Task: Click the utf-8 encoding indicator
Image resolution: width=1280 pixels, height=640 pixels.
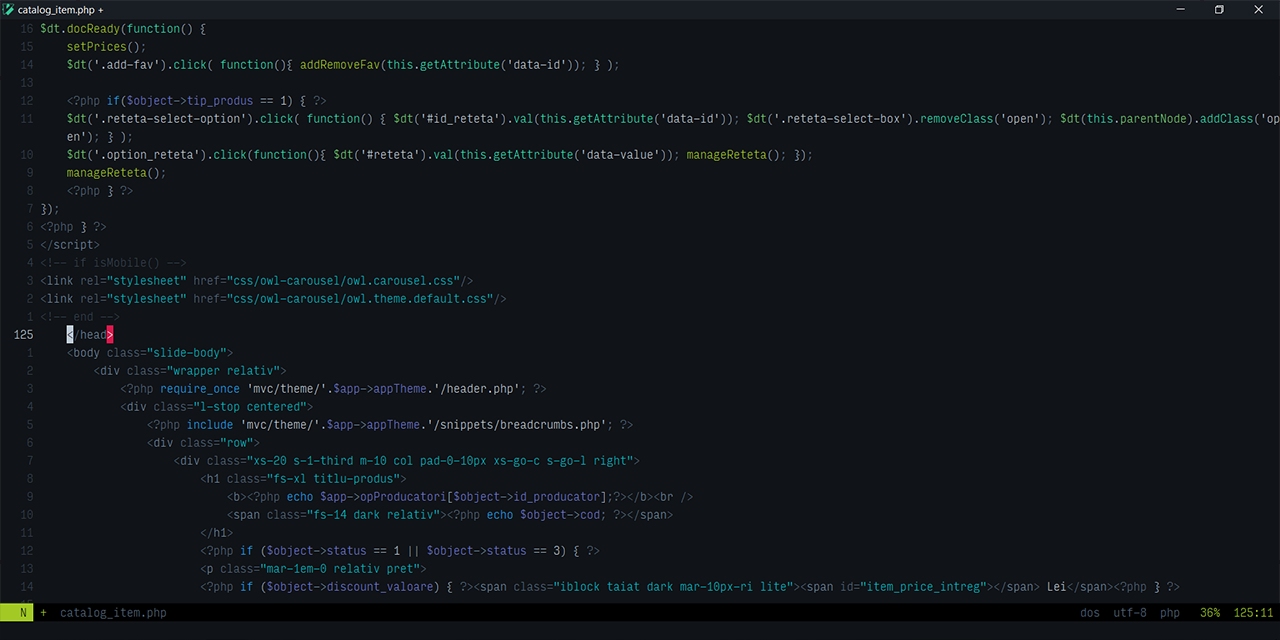Action: point(1129,612)
